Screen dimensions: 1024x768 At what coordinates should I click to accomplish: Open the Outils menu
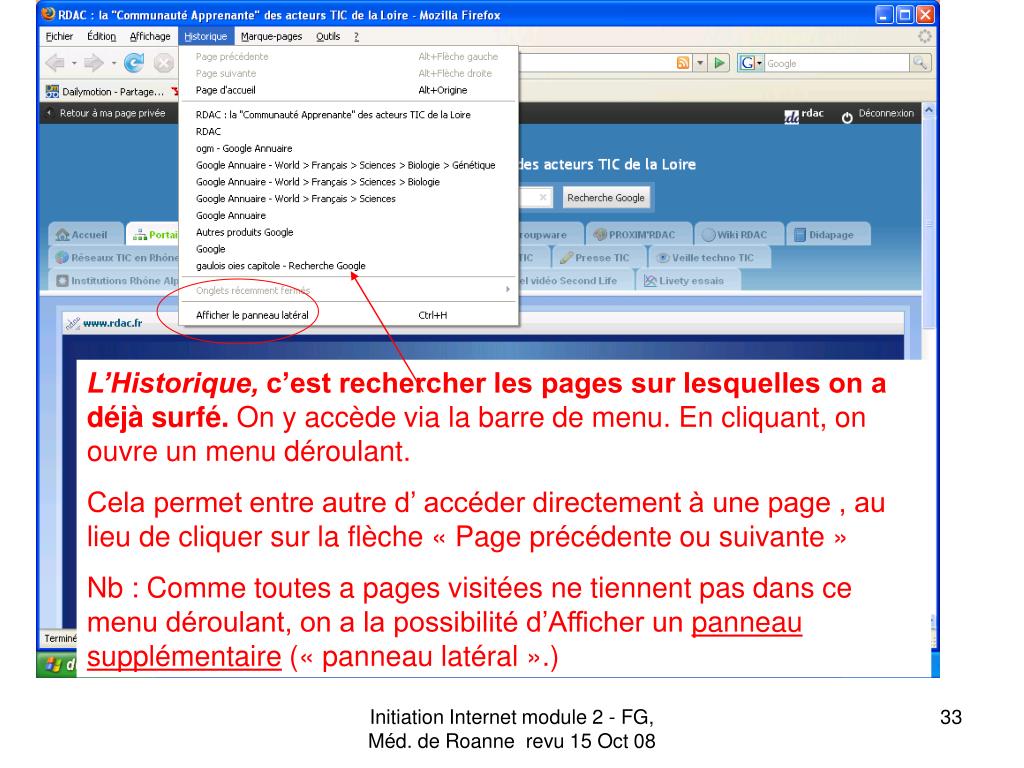click(328, 37)
